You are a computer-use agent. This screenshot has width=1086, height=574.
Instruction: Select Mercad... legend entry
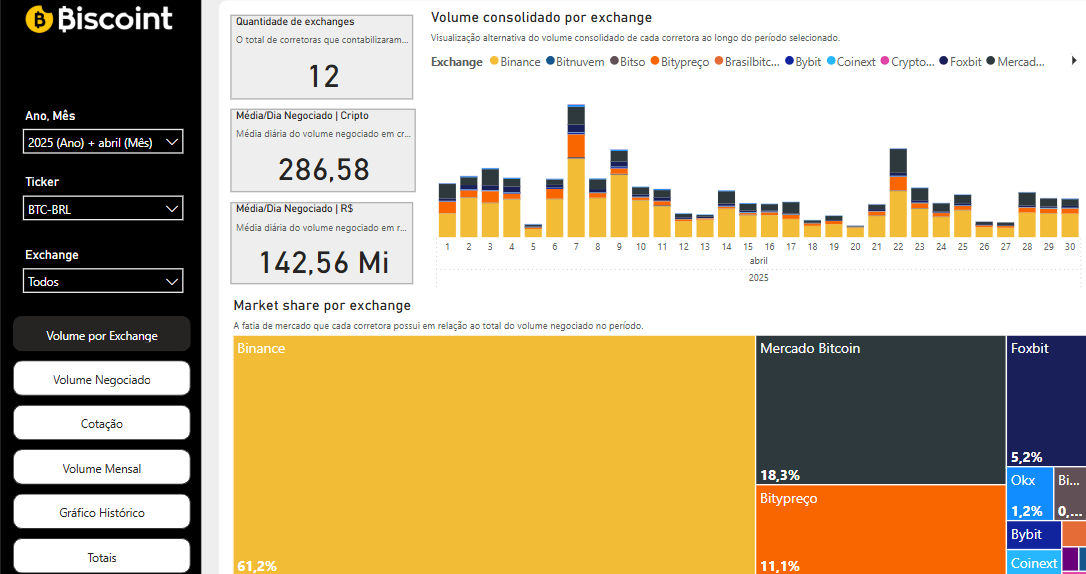tap(1015, 62)
